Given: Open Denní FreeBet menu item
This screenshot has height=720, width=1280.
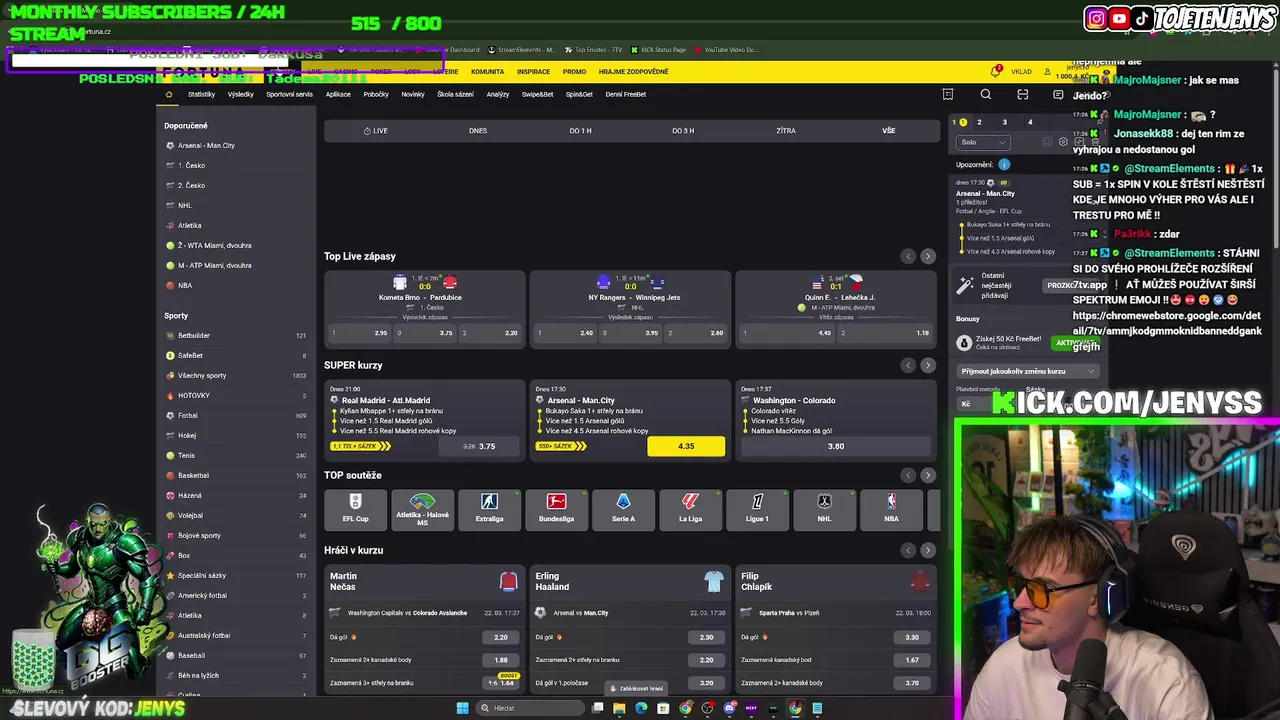Looking at the screenshot, I should pyautogui.click(x=625, y=94).
